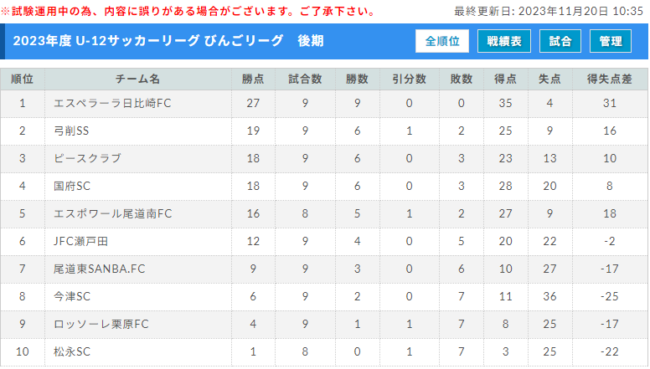The height and width of the screenshot is (369, 650).
Task: Click team 国府SC
Action: (x=72, y=186)
